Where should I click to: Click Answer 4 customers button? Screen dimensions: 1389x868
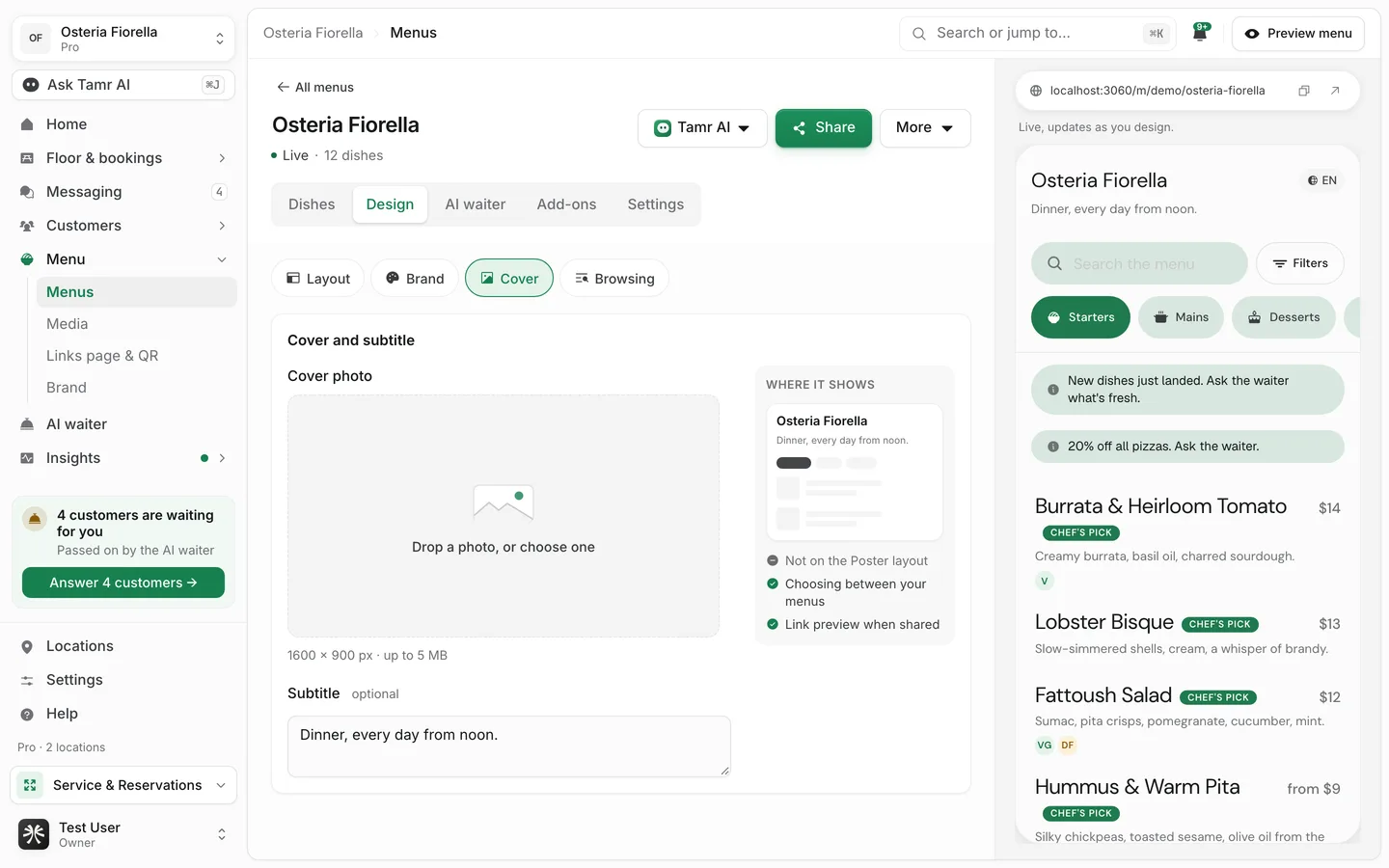(x=123, y=583)
